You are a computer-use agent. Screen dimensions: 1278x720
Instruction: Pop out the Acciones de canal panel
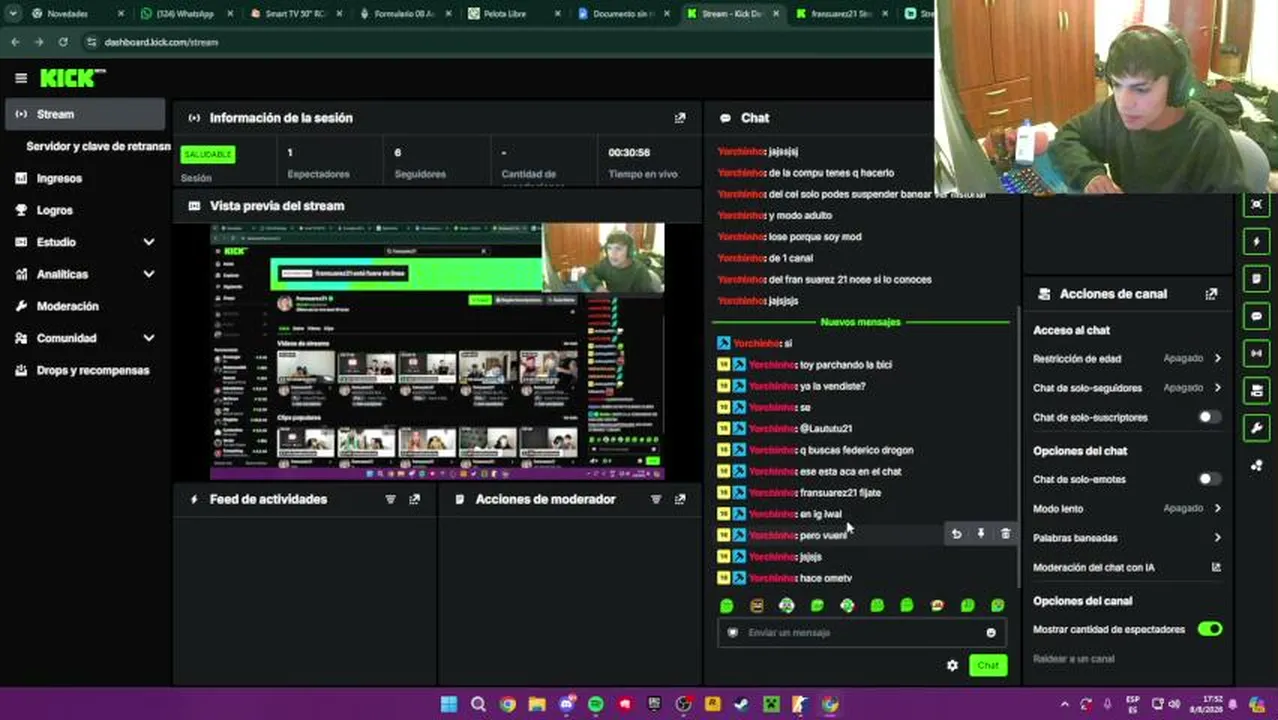[x=1211, y=294]
